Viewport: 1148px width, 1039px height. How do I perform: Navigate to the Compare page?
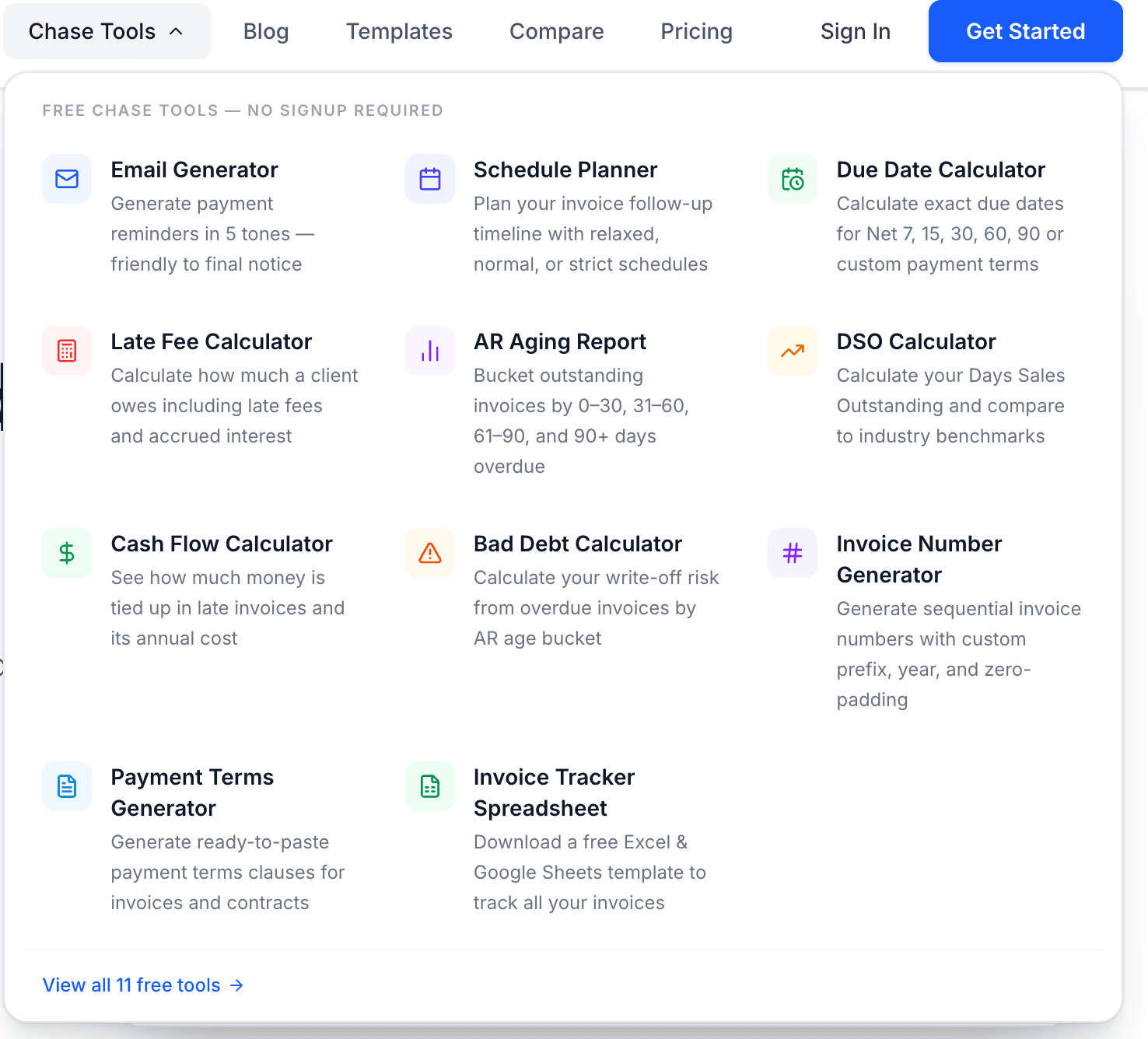tap(556, 31)
